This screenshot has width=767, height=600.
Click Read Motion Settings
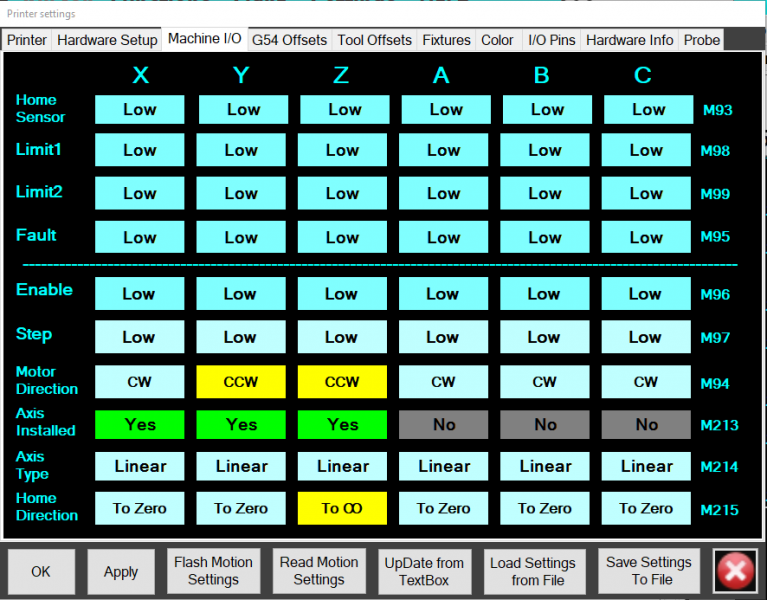point(319,571)
